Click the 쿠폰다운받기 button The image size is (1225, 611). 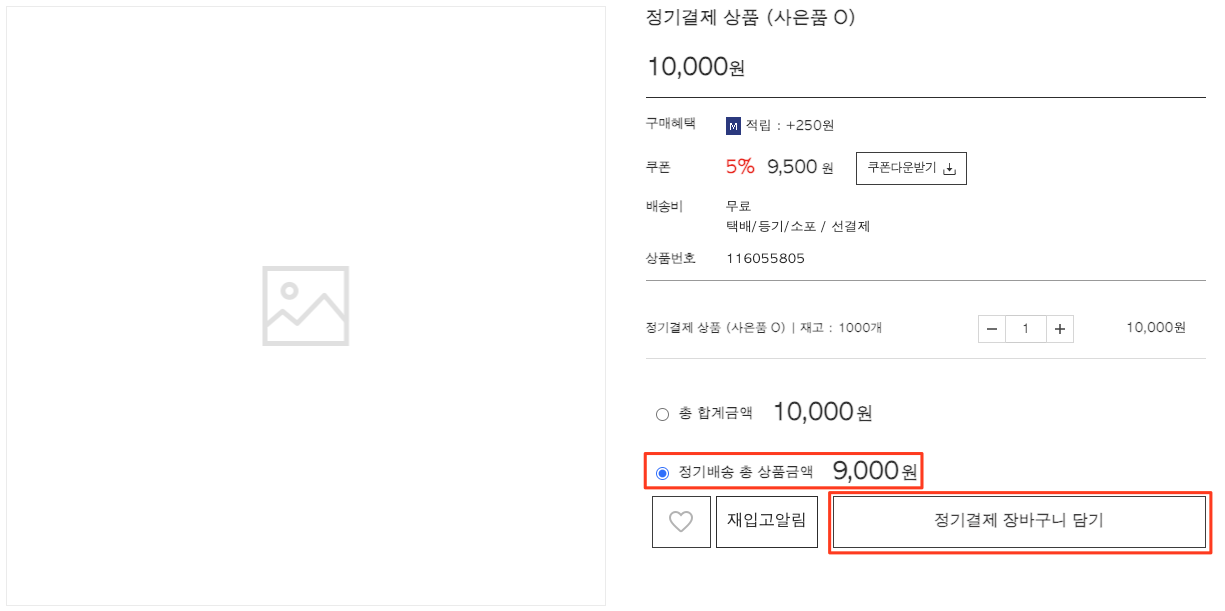pos(911,169)
